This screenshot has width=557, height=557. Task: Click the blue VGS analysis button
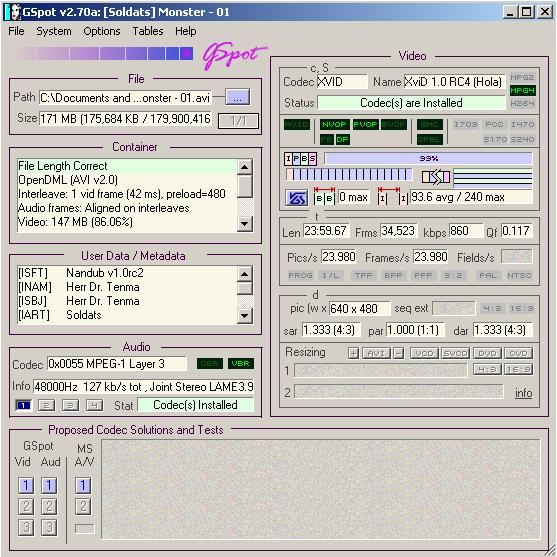coord(297,198)
